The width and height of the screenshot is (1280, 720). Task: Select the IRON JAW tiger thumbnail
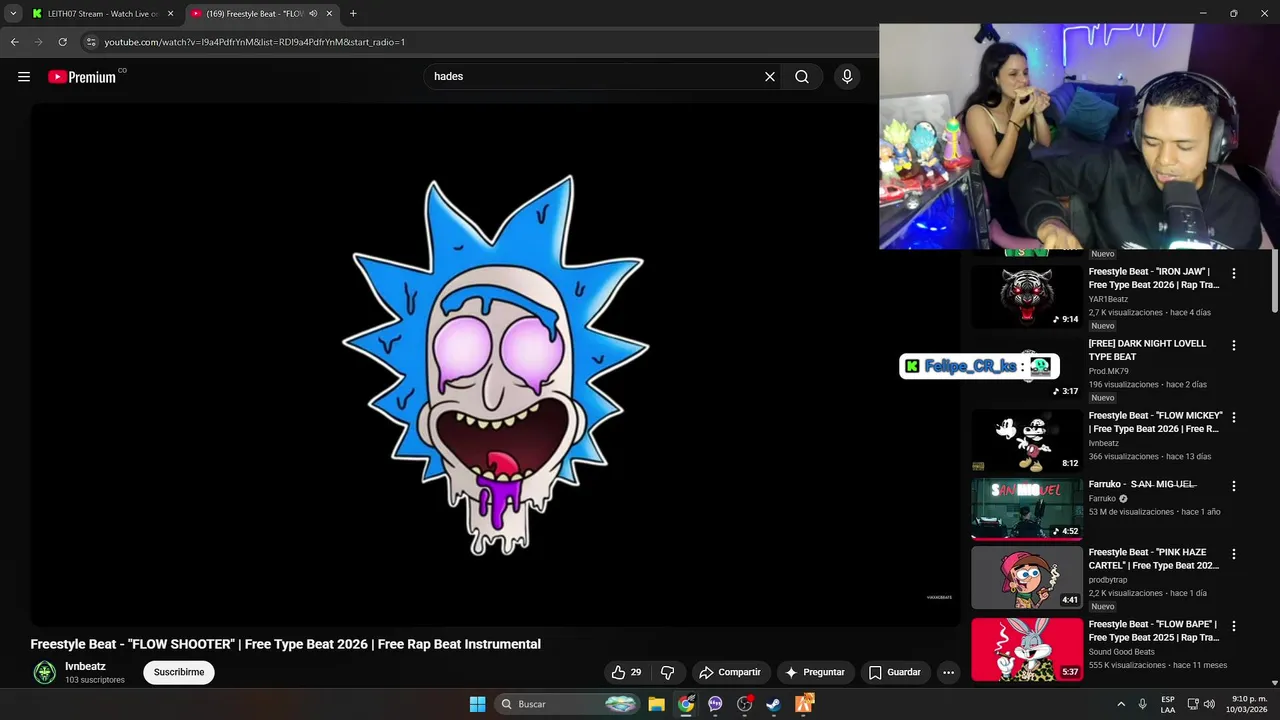(1027, 296)
